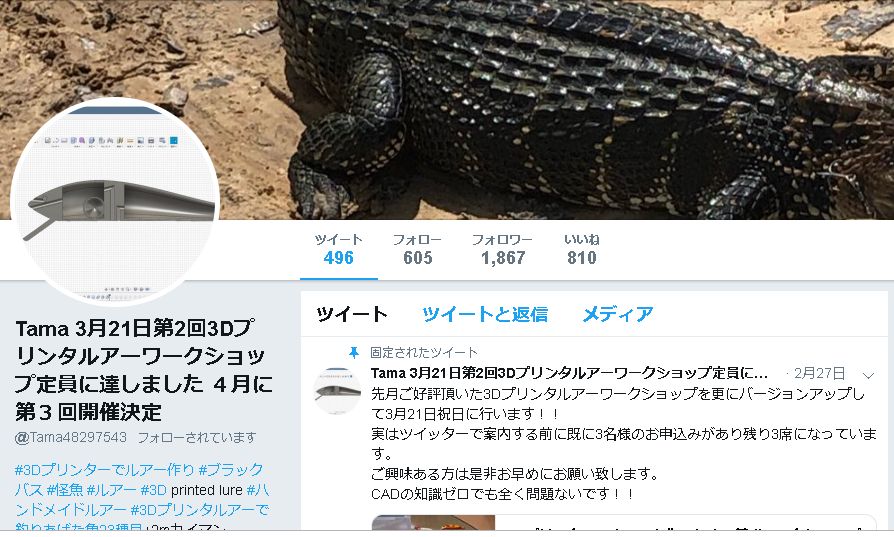Click the pin icon on the pinned tweet

click(353, 353)
